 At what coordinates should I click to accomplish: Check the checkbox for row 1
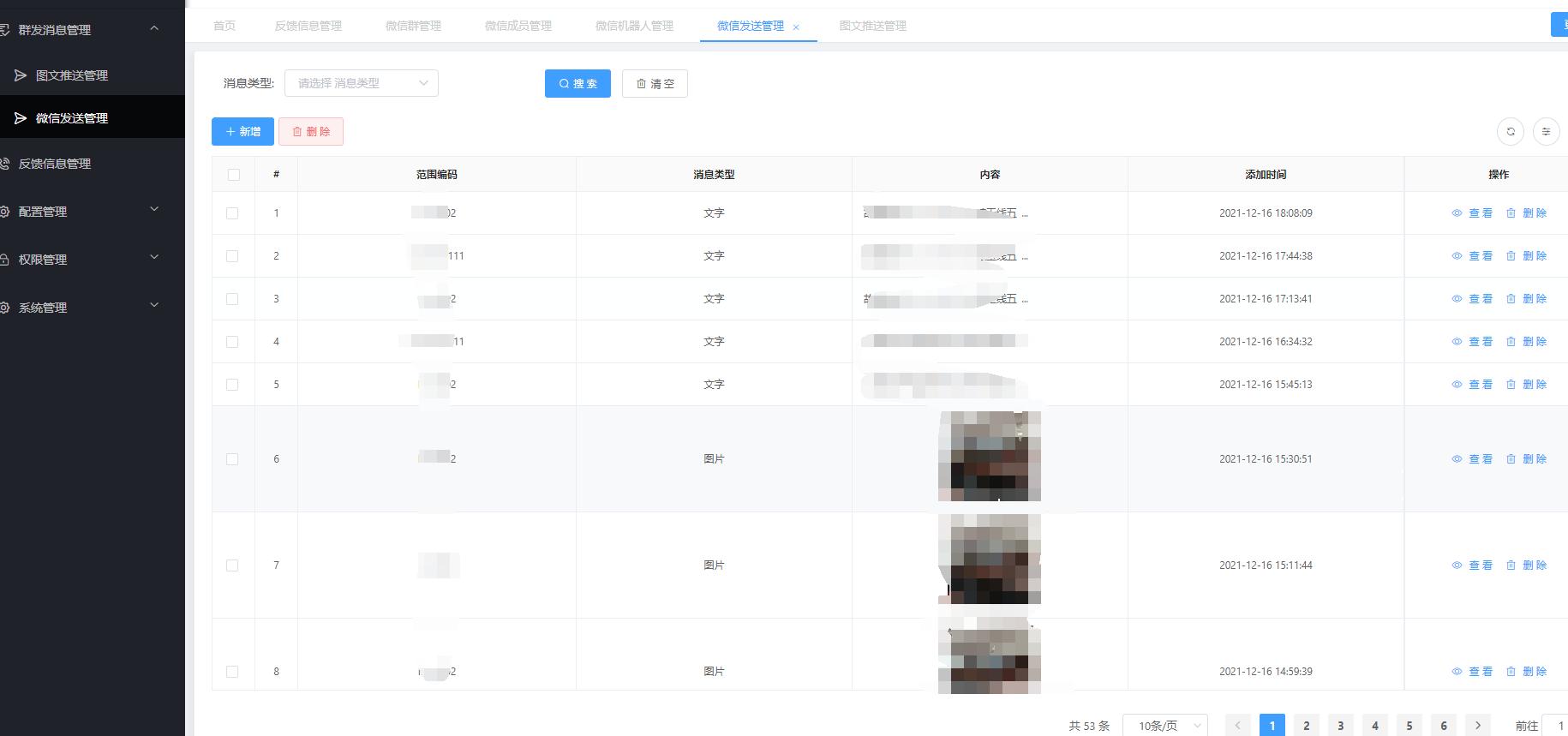click(232, 213)
